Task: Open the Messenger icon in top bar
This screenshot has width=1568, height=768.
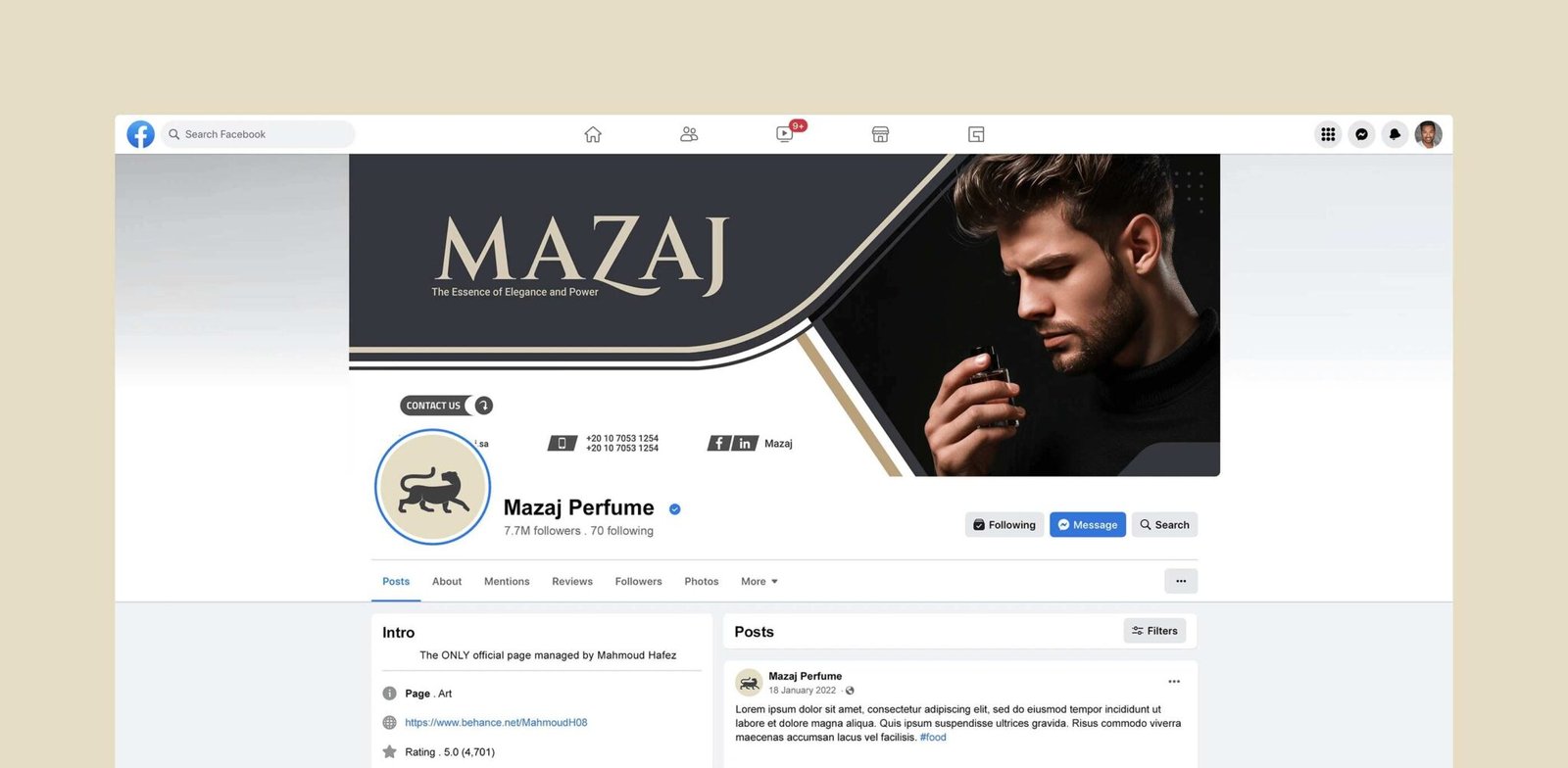Action: point(1361,134)
